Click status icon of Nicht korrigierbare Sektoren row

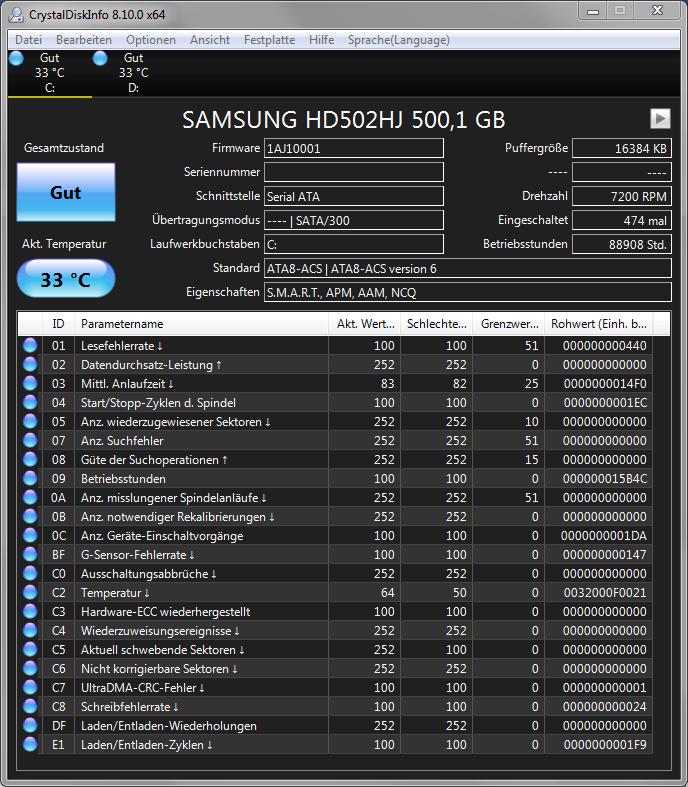point(30,669)
